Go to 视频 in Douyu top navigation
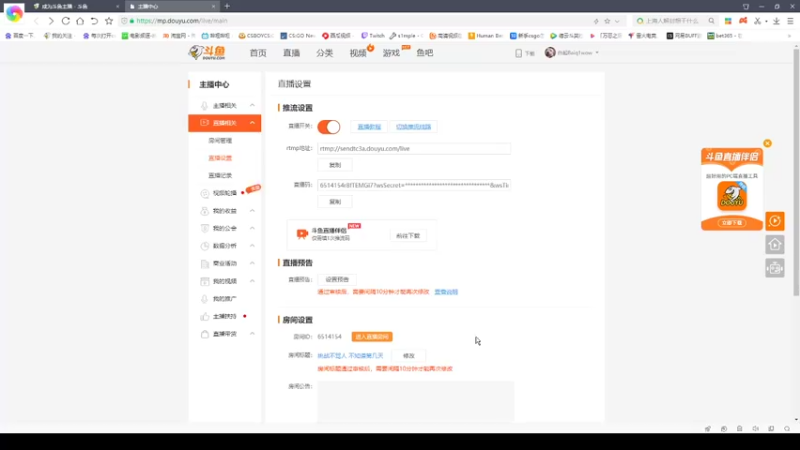The height and width of the screenshot is (450, 800). tap(358, 53)
